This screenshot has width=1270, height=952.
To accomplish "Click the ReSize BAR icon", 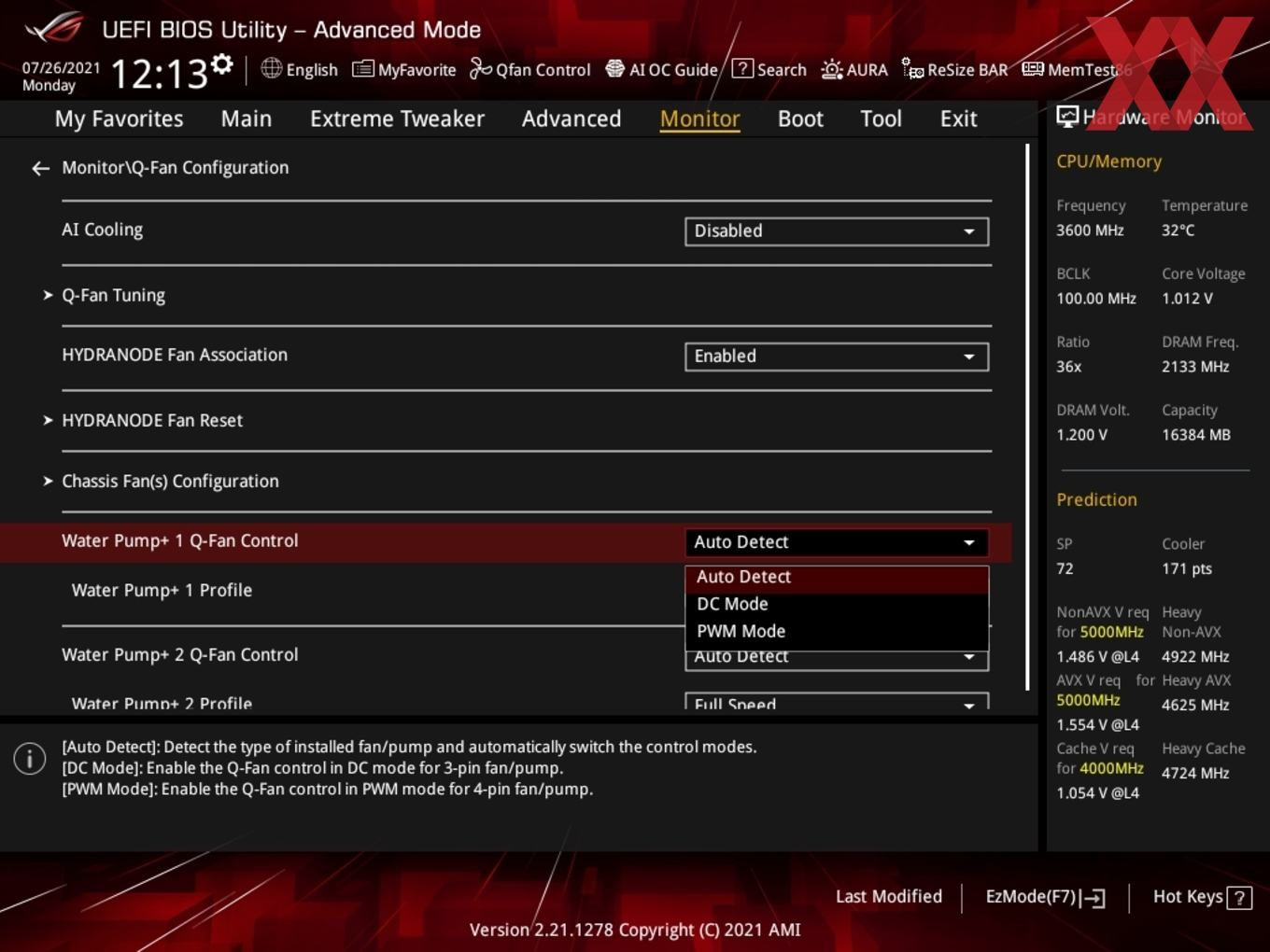I will point(912,68).
